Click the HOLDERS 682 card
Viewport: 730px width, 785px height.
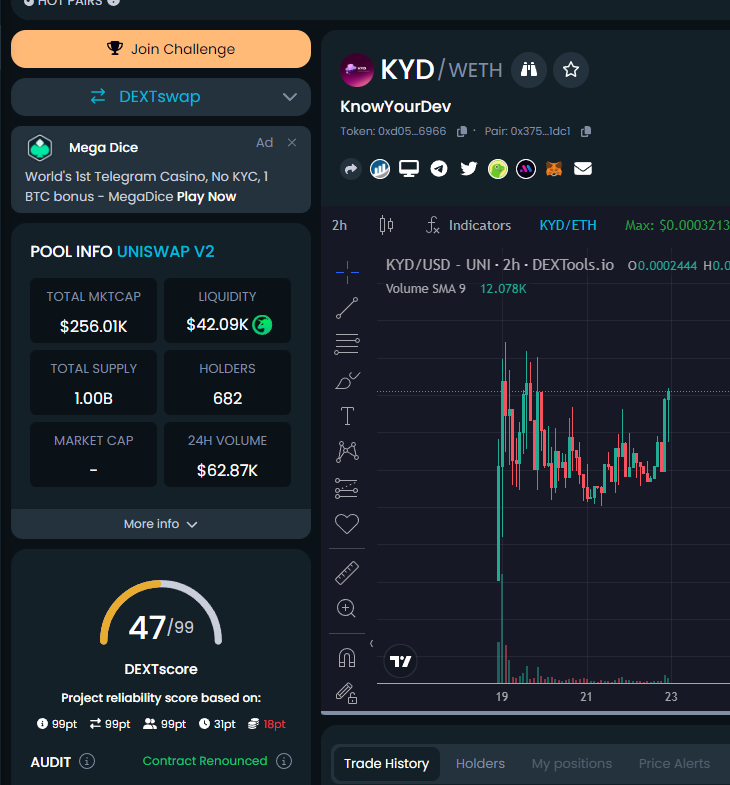[227, 382]
